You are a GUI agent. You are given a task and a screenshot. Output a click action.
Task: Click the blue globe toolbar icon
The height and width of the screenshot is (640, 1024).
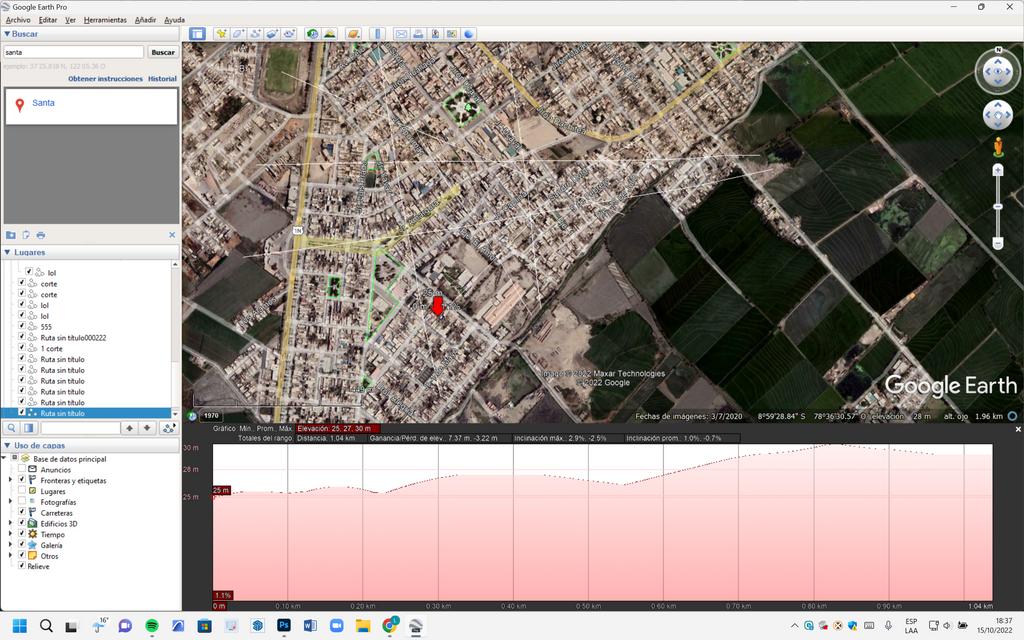click(x=469, y=34)
